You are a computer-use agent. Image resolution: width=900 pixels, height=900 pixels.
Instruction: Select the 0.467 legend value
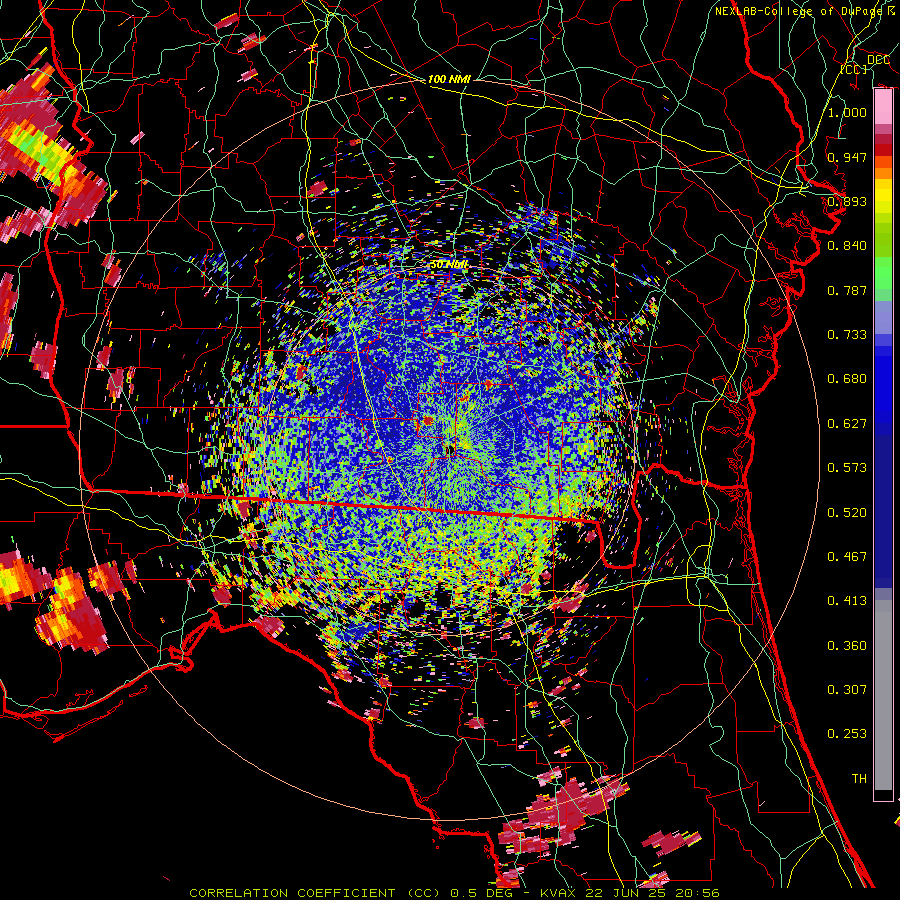(x=847, y=556)
